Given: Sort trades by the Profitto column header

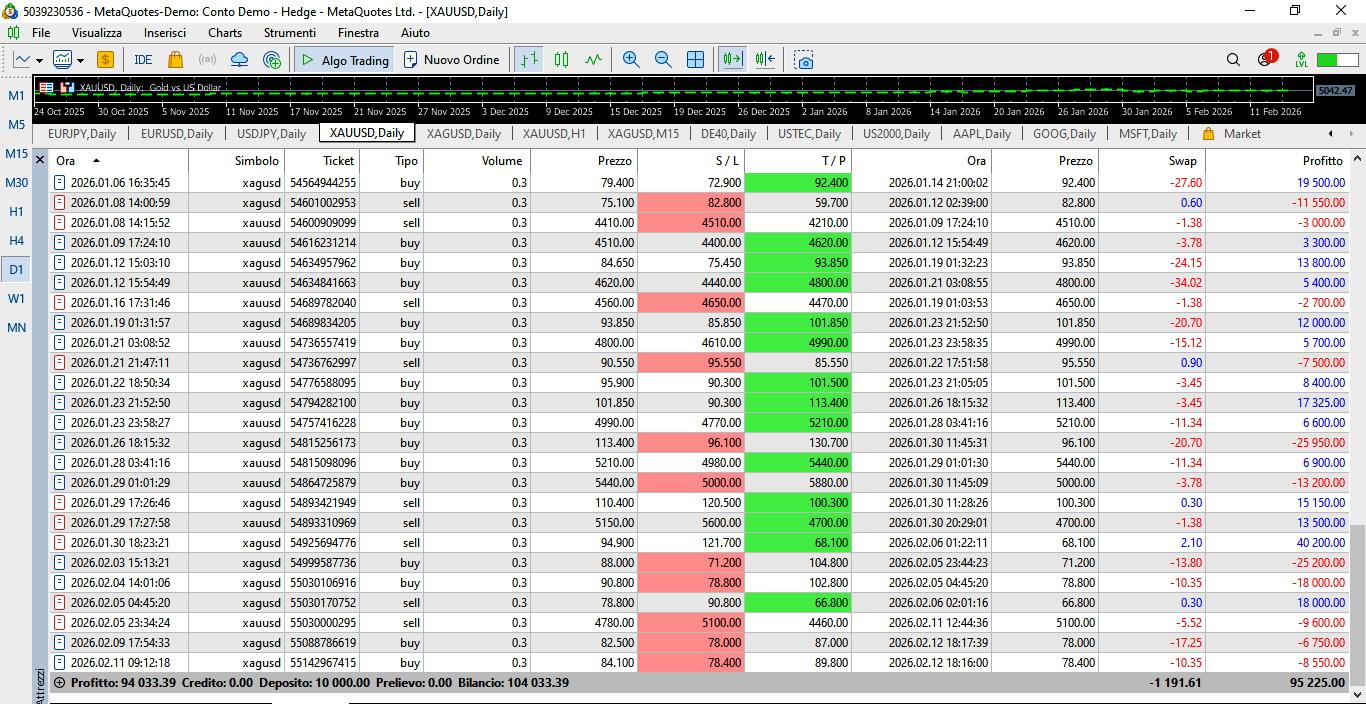Looking at the screenshot, I should (1322, 161).
